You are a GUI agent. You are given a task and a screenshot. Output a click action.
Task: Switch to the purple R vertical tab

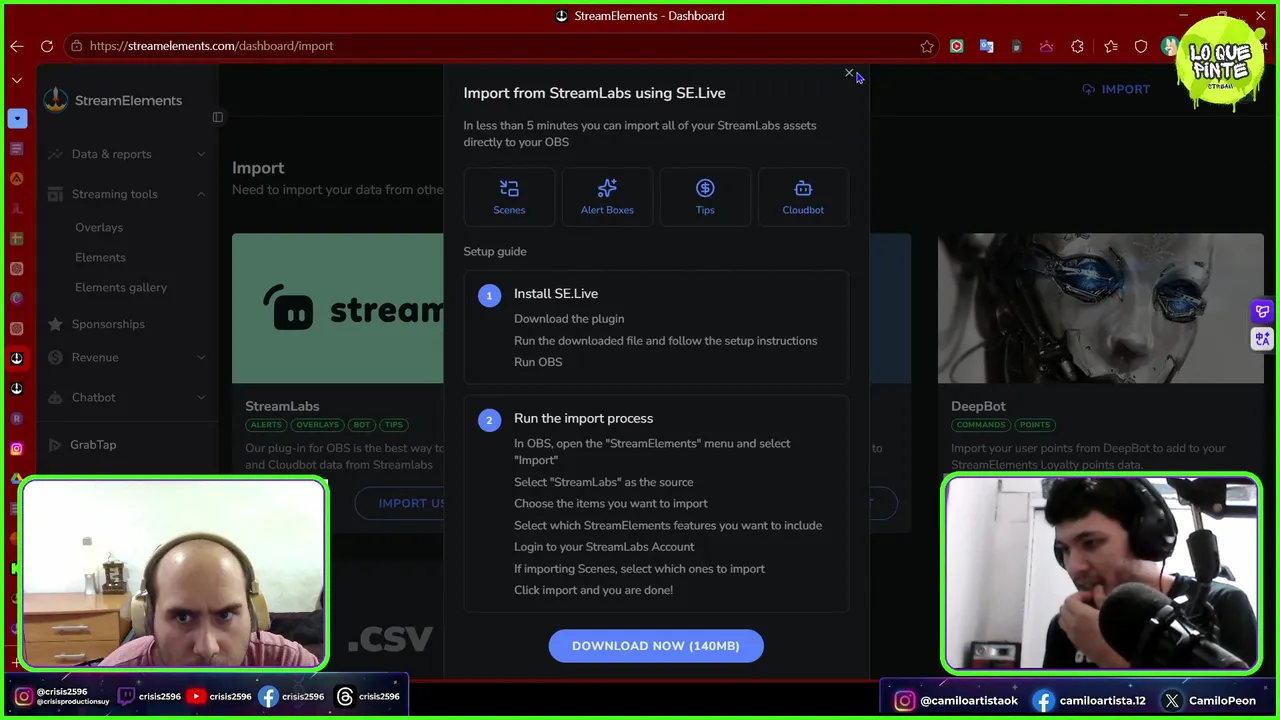tap(17, 418)
